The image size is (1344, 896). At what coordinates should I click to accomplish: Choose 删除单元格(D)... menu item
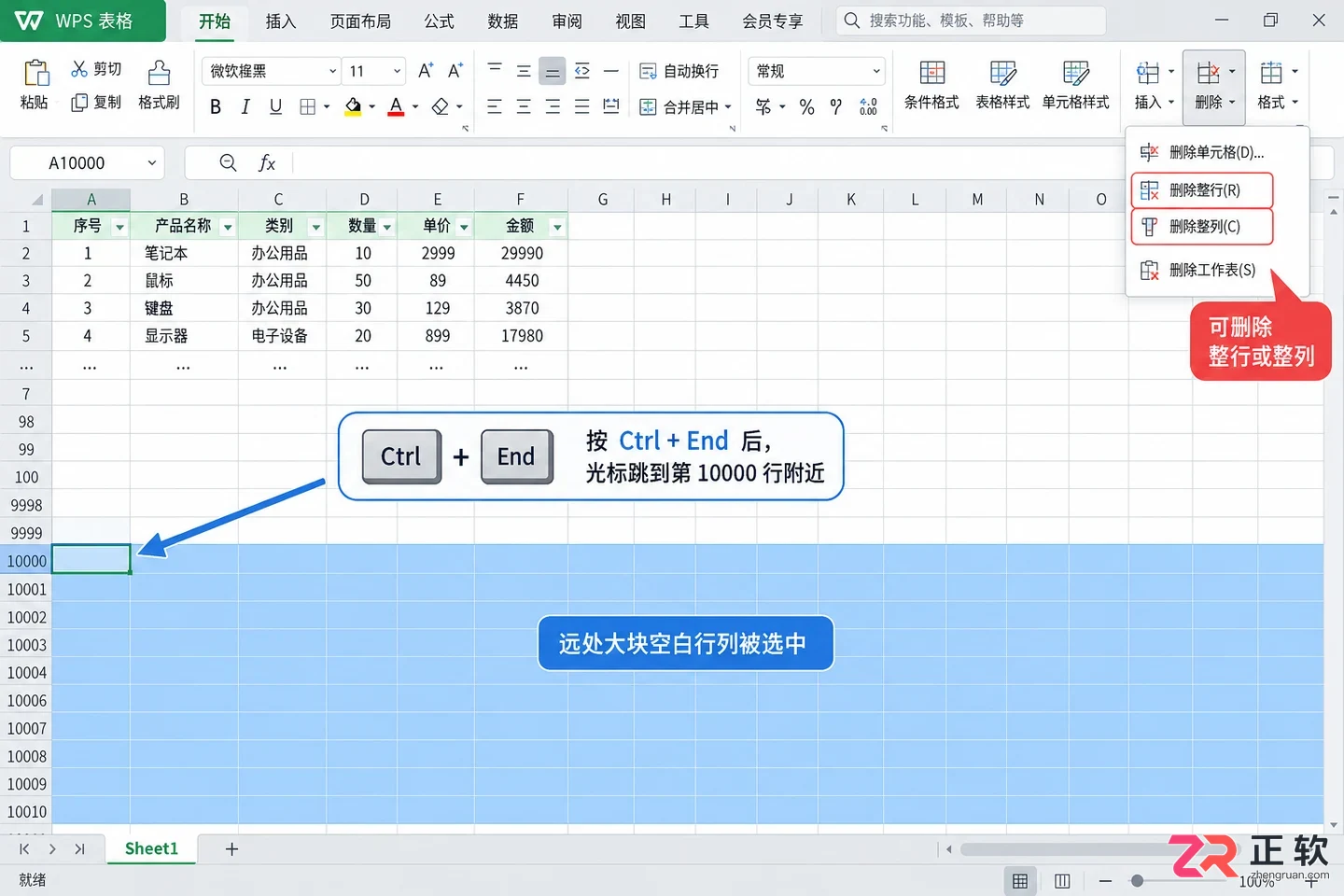point(1217,152)
